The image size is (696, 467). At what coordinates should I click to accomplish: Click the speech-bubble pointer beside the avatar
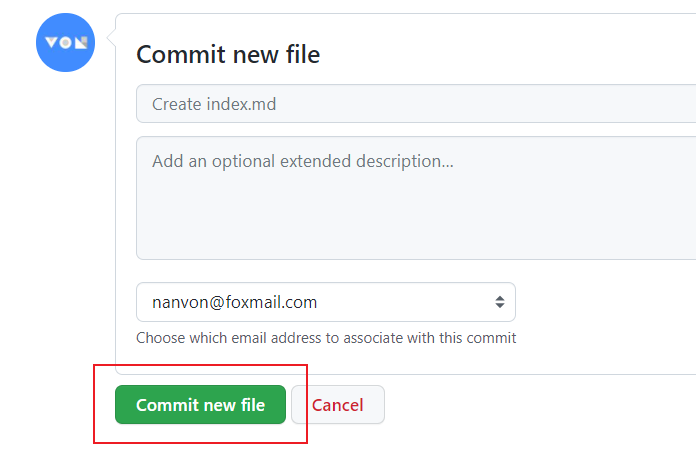111,37
